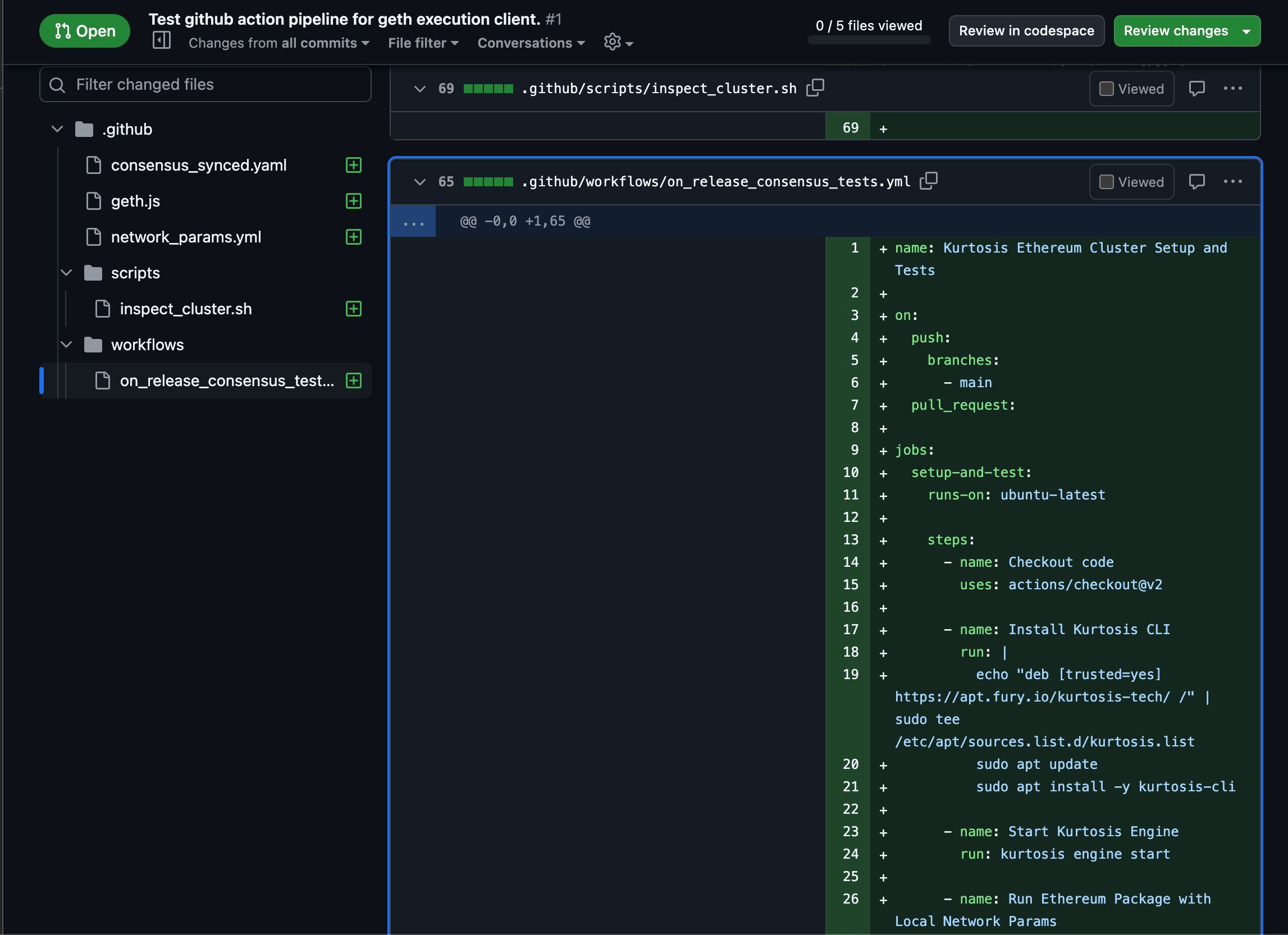Click the file icon beside network_params.yml
This screenshot has height=935, width=1288.
pos(93,237)
